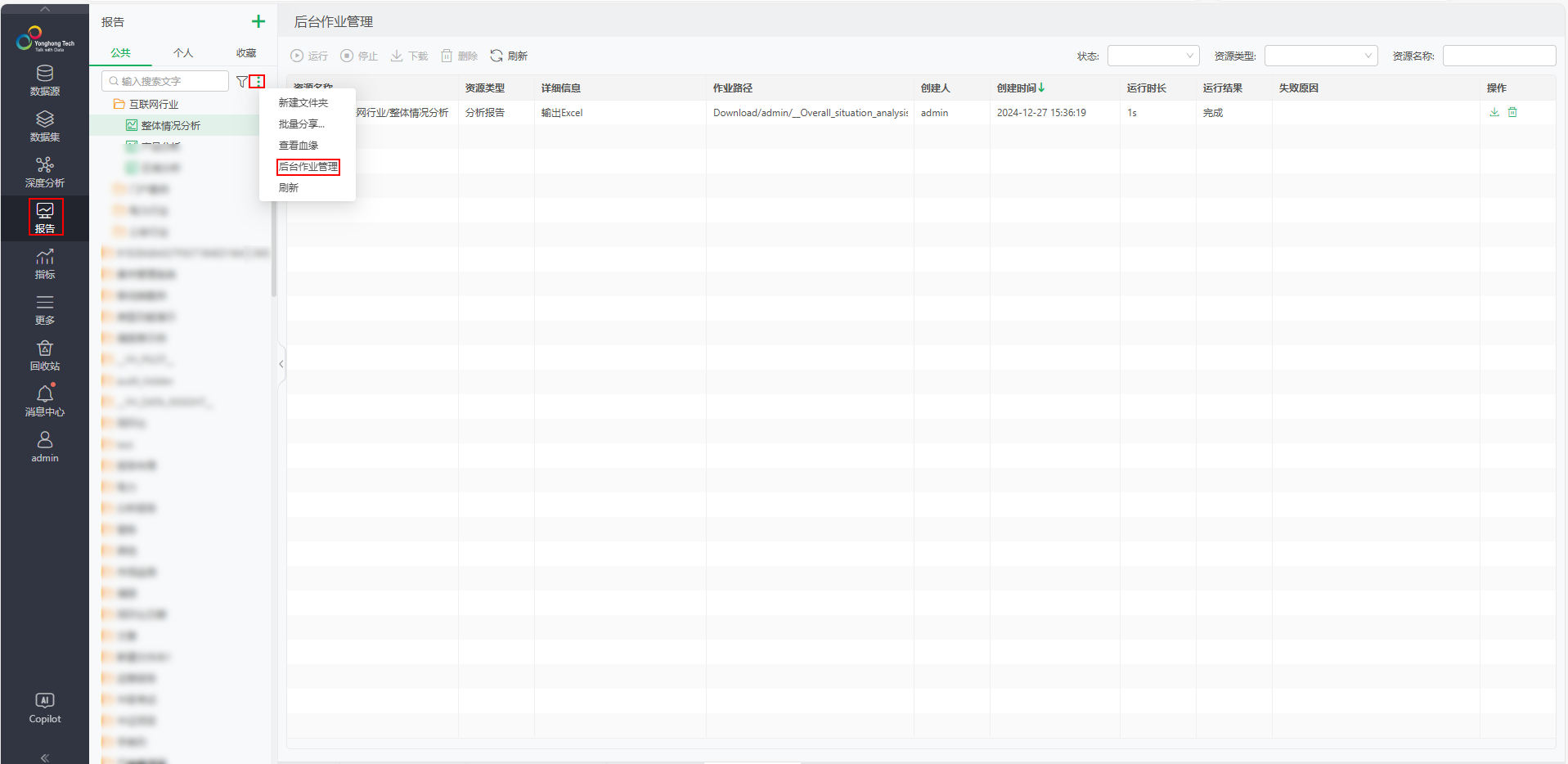Image resolution: width=1568 pixels, height=764 pixels.
Task: Click the 完成 run result cell
Action: coord(1213,113)
